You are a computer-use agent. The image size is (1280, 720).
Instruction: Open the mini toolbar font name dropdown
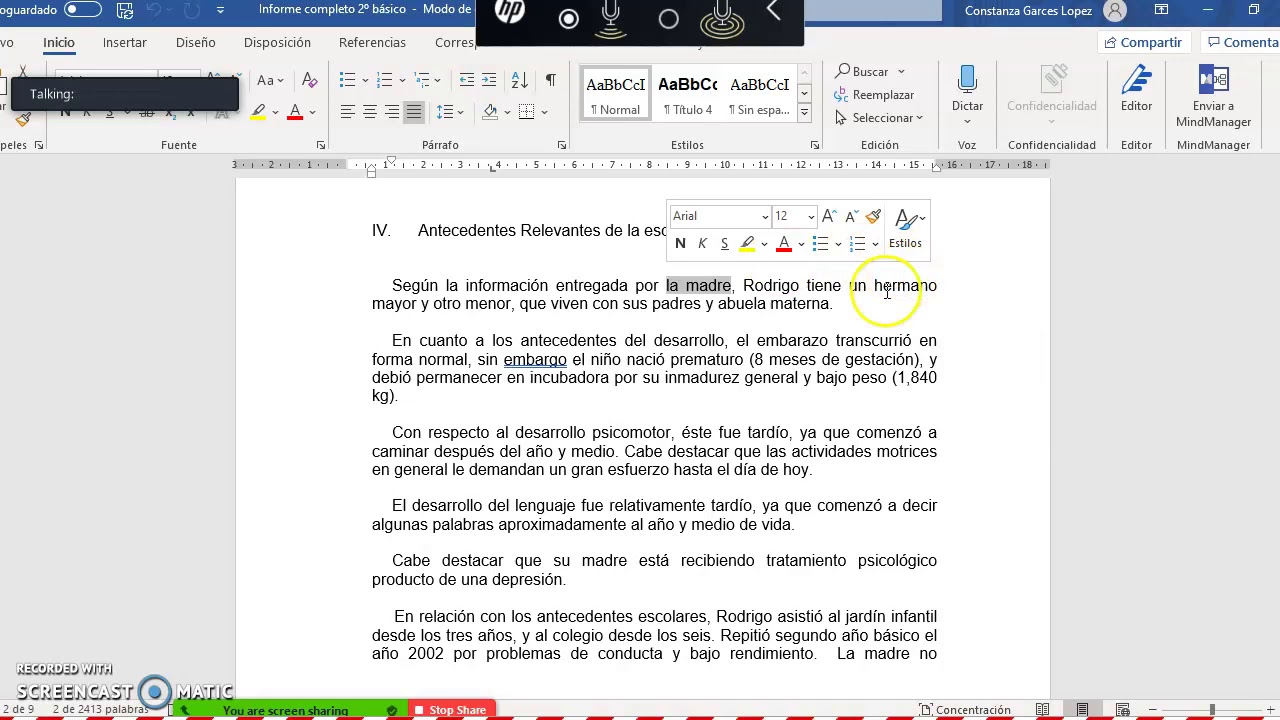click(x=765, y=217)
